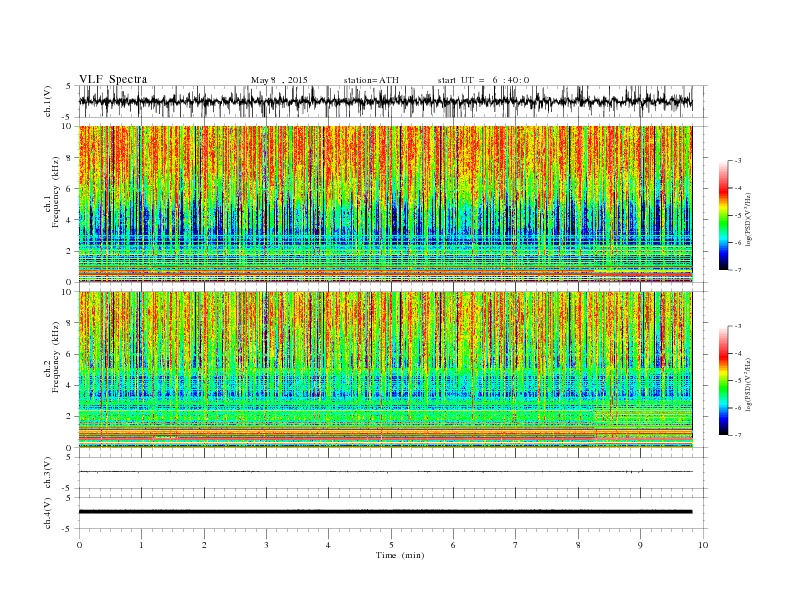
Task: Select the date text "May 8 , 2015"
Action: pos(279,80)
